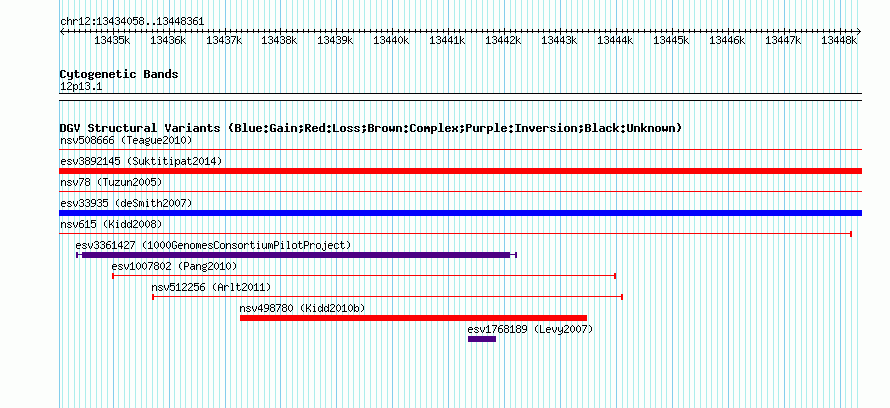This screenshot has width=890, height=408.
Task: Select the nsv78 thin red line
Action: coord(460,192)
